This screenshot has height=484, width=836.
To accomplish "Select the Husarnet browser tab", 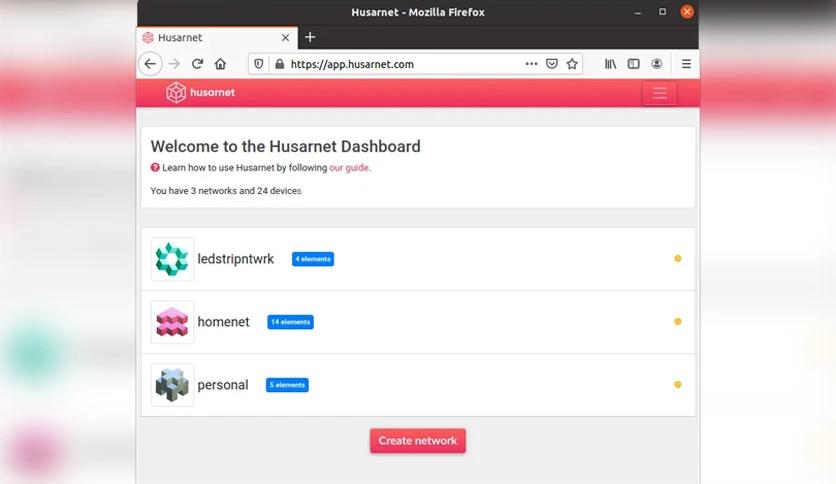I will click(x=218, y=38).
